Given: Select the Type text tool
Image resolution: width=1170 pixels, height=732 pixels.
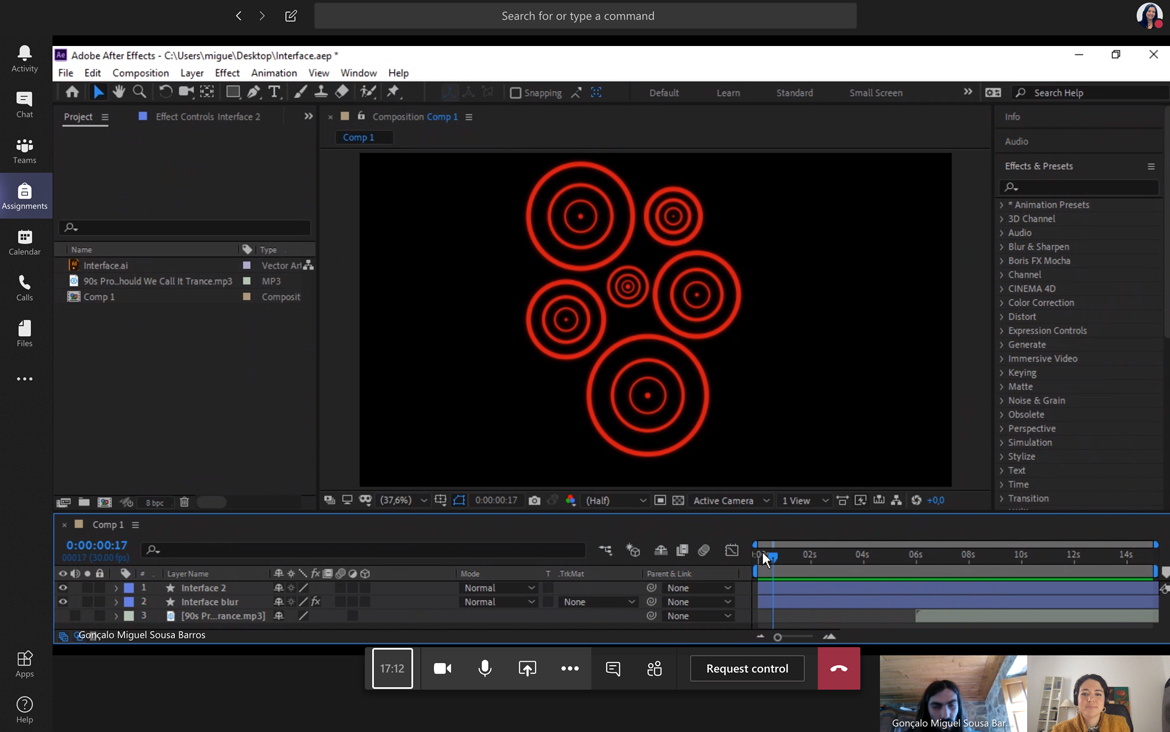Looking at the screenshot, I should point(275,92).
